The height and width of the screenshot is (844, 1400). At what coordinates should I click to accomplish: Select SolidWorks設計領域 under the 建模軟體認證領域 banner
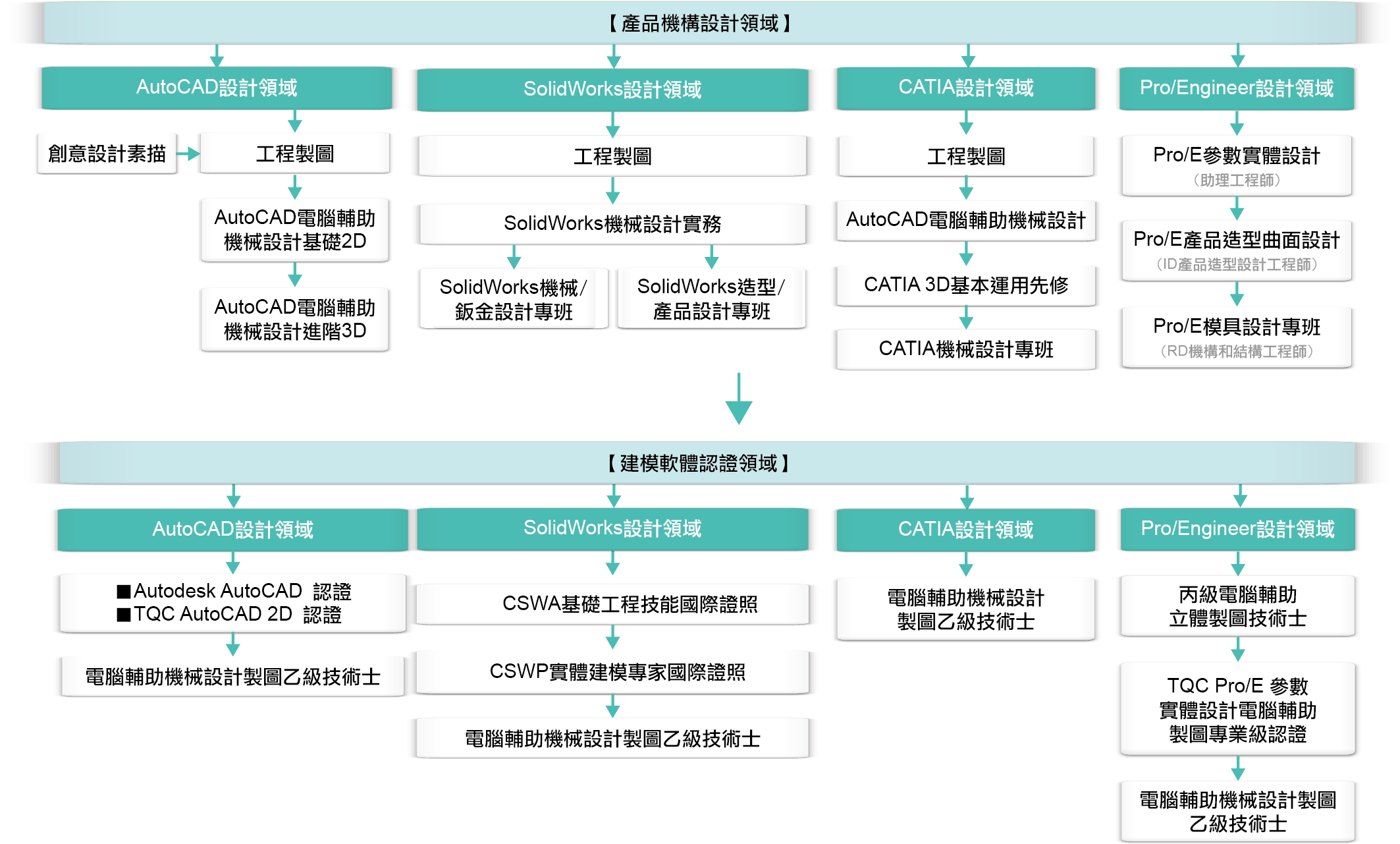pos(612,528)
